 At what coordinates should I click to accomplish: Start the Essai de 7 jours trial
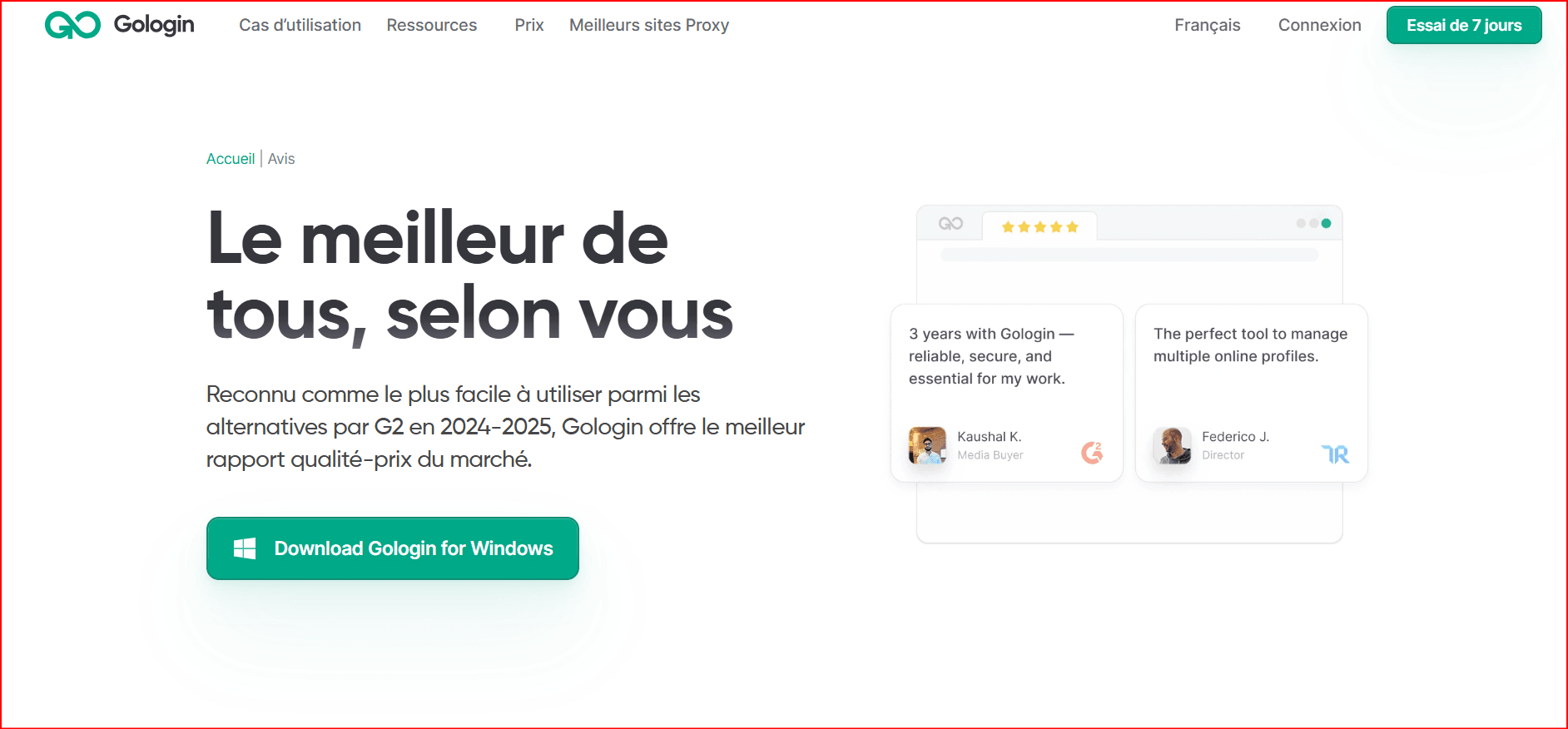click(1464, 25)
